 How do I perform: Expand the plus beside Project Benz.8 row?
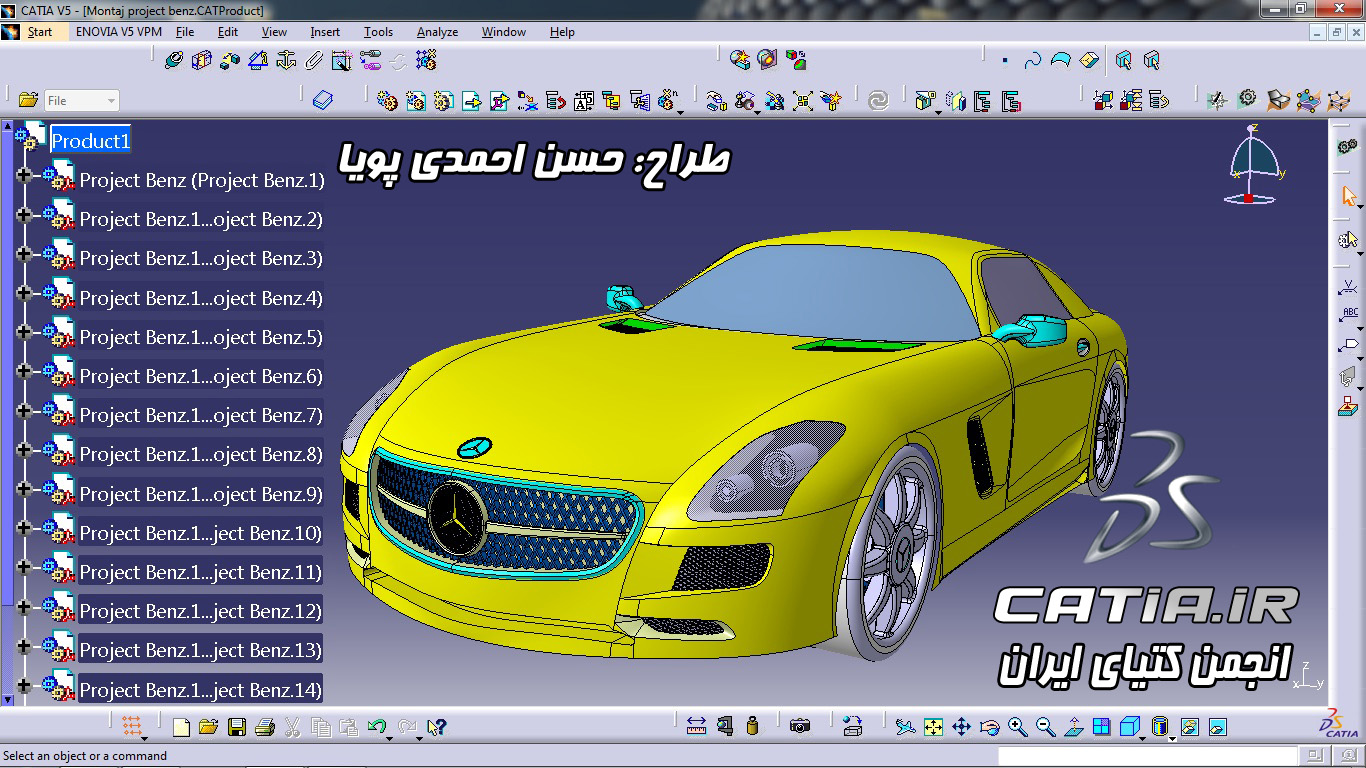pyautogui.click(x=24, y=450)
